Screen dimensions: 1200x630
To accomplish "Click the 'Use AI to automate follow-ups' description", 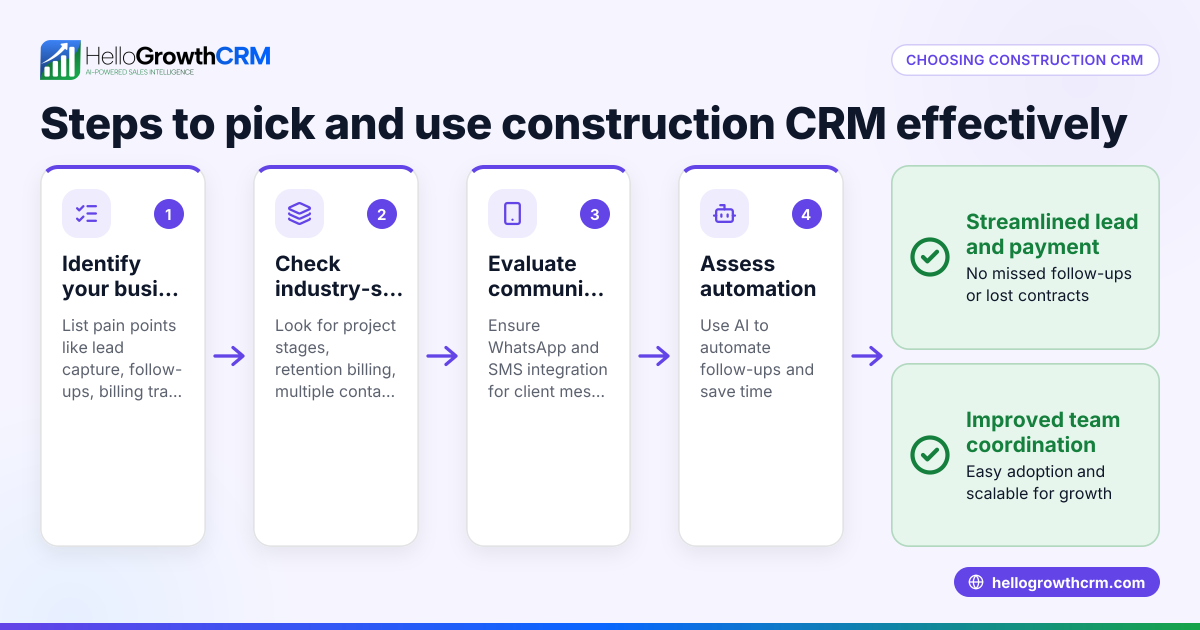I will [757, 358].
